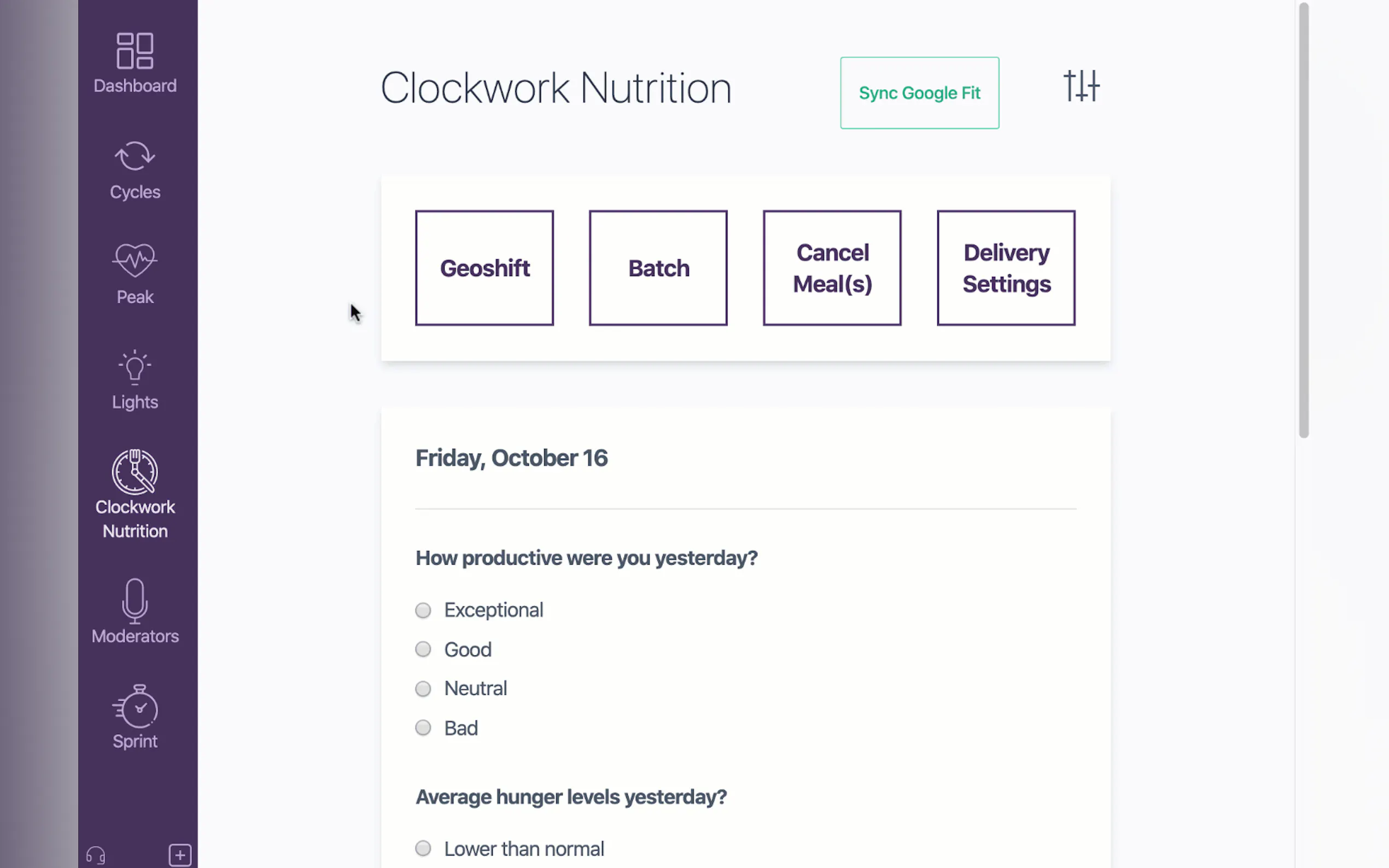Open Clockwork Nutrition sidebar icon
The image size is (1389, 868).
tap(135, 472)
